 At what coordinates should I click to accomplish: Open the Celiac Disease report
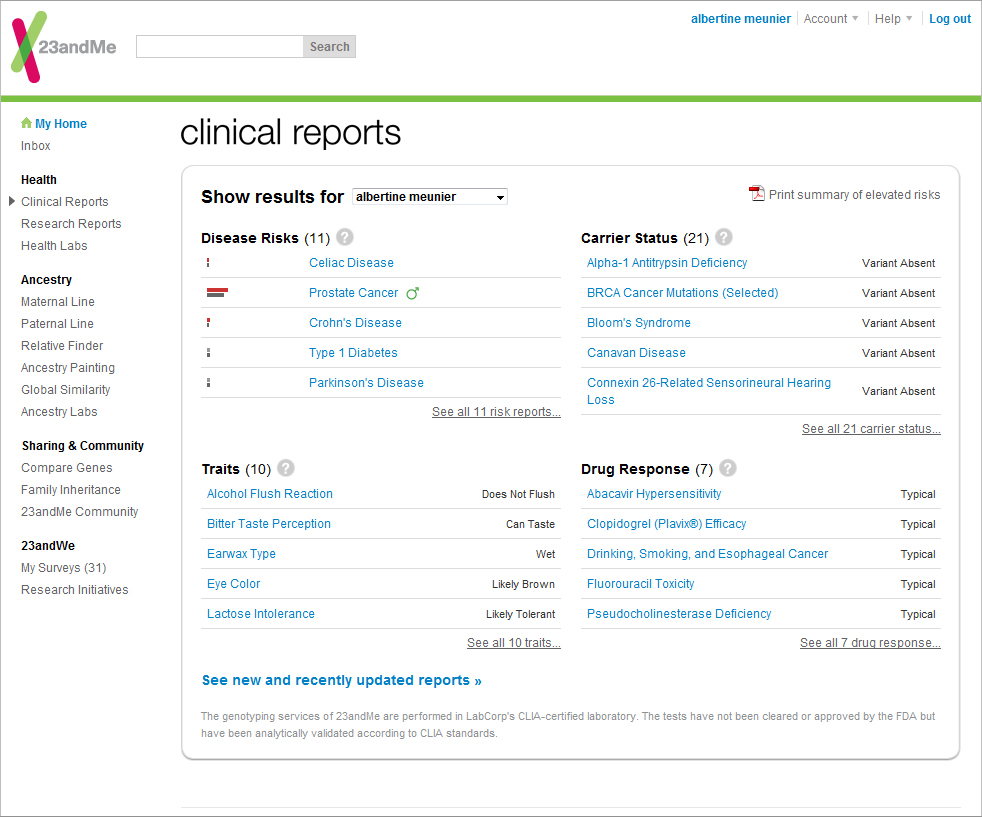tap(351, 263)
